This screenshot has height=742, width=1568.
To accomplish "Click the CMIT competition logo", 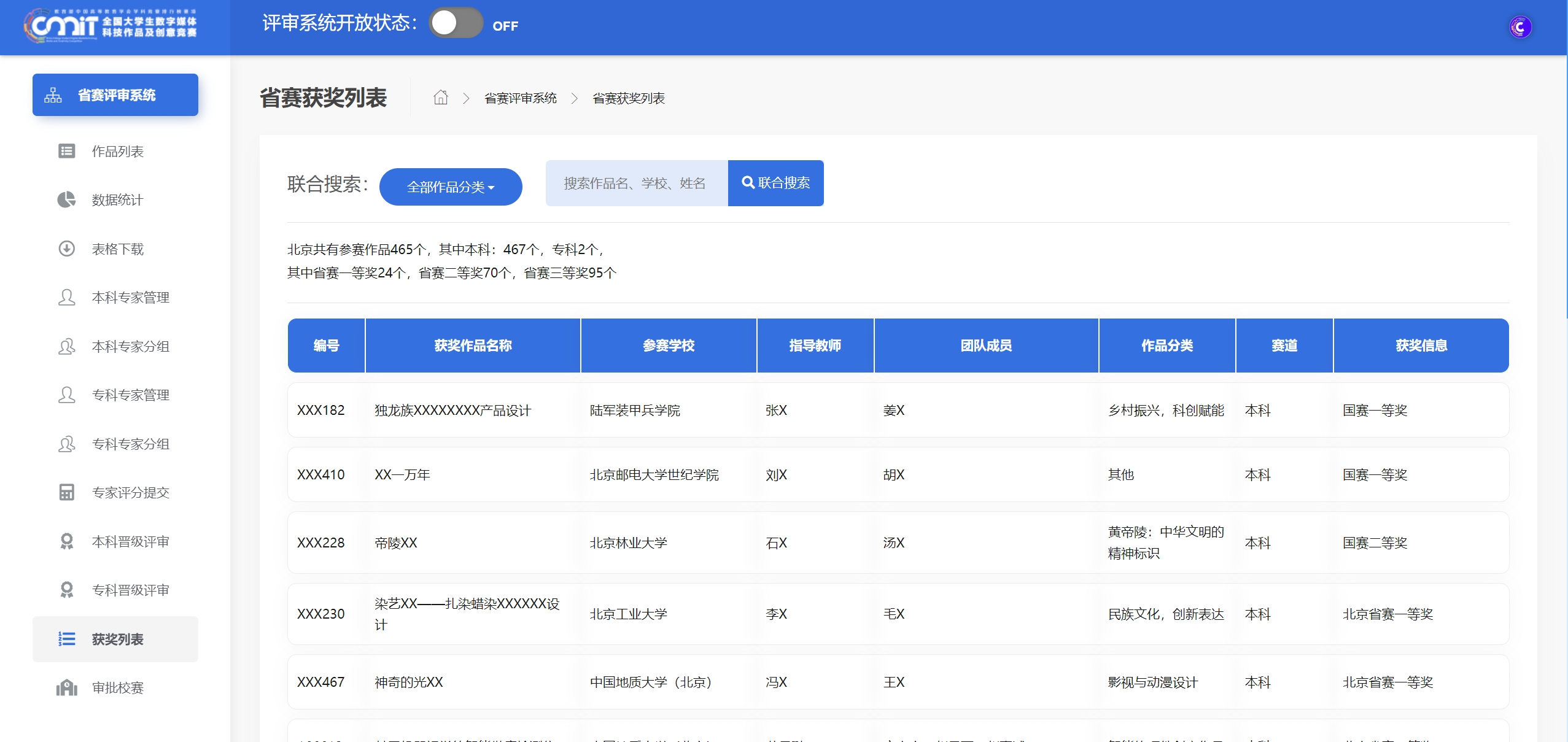I will [111, 26].
